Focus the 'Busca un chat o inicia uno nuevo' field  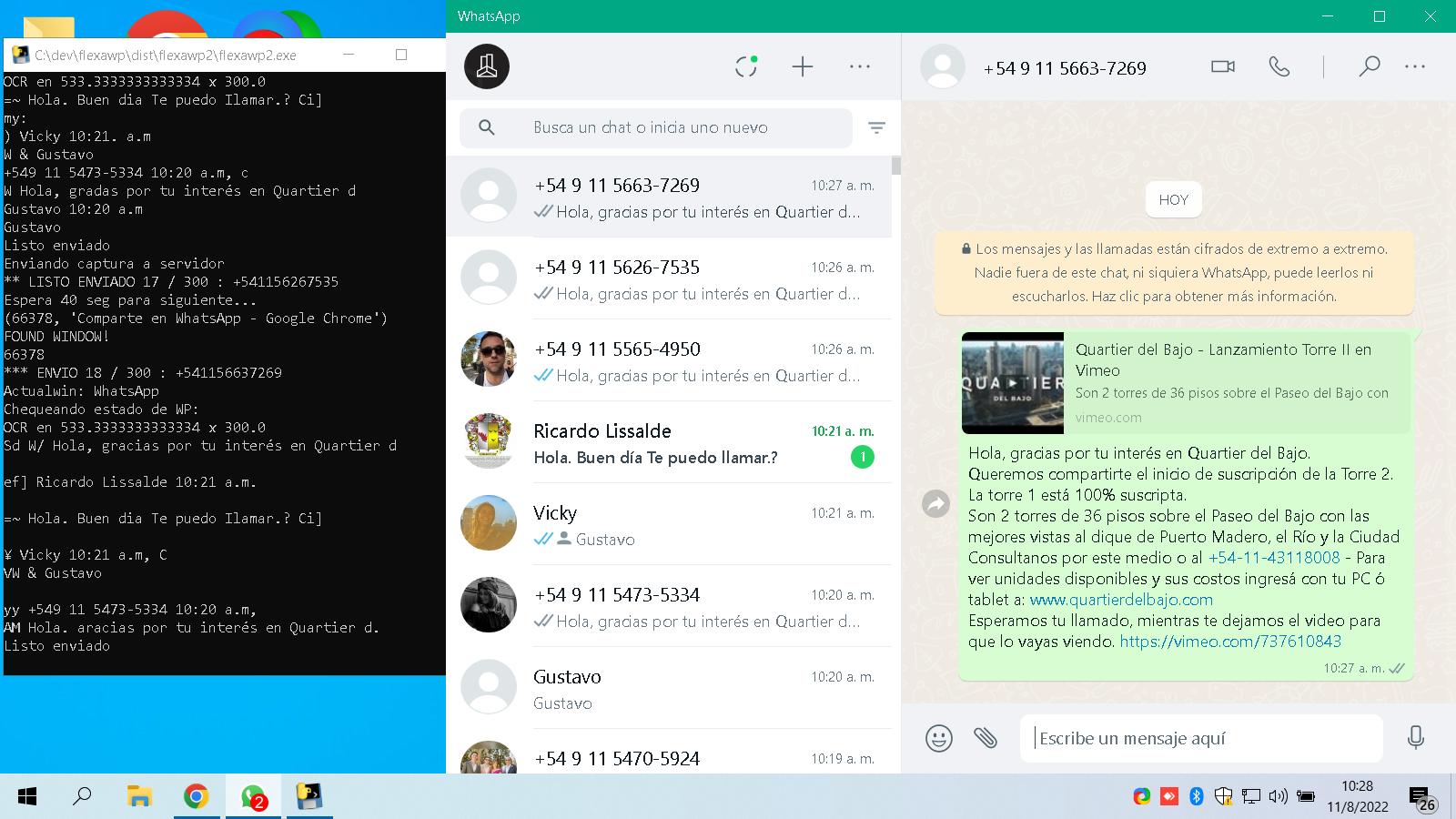point(656,128)
